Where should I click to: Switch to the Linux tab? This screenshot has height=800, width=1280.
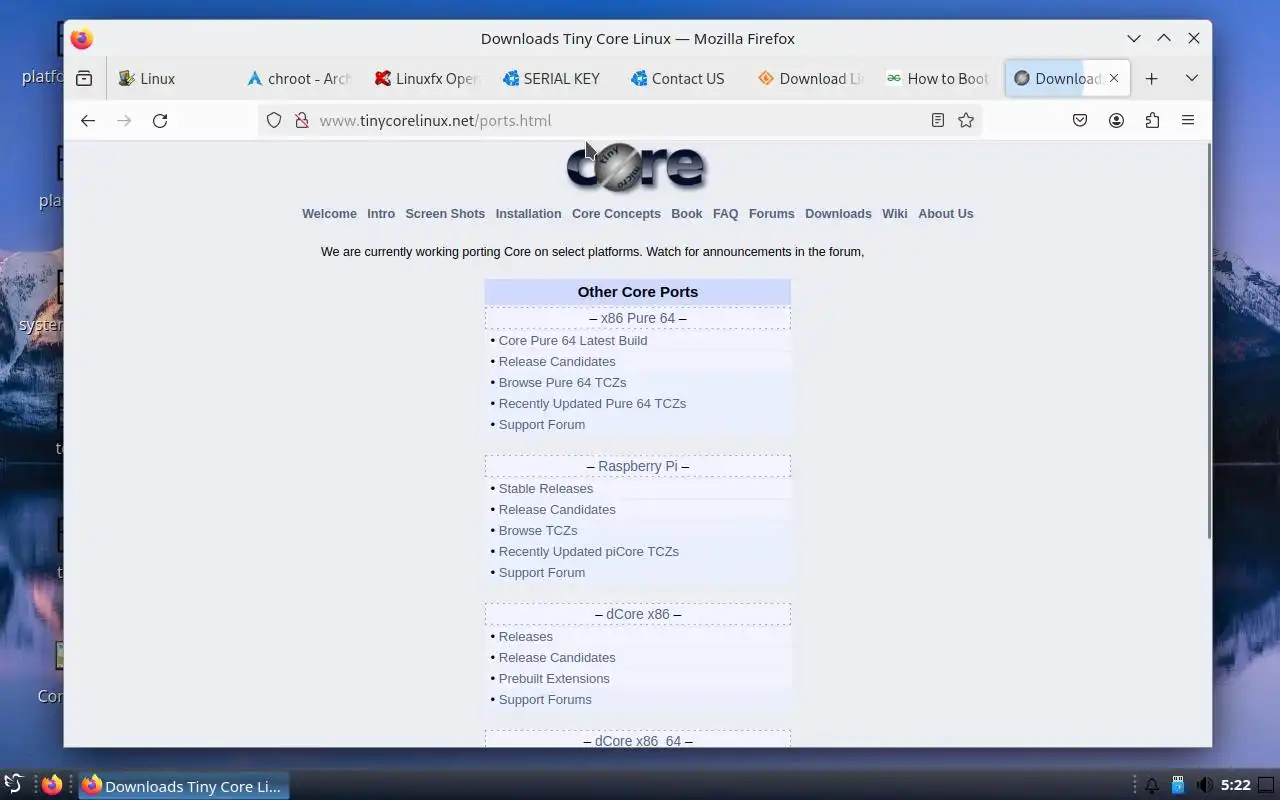point(172,78)
